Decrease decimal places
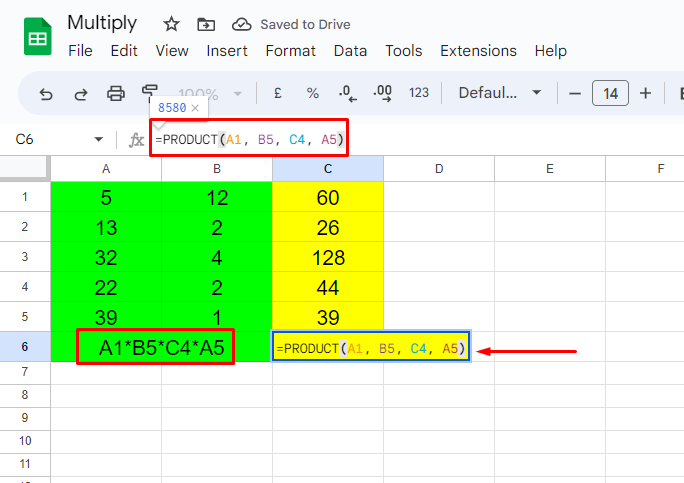684x483 pixels. tap(347, 93)
